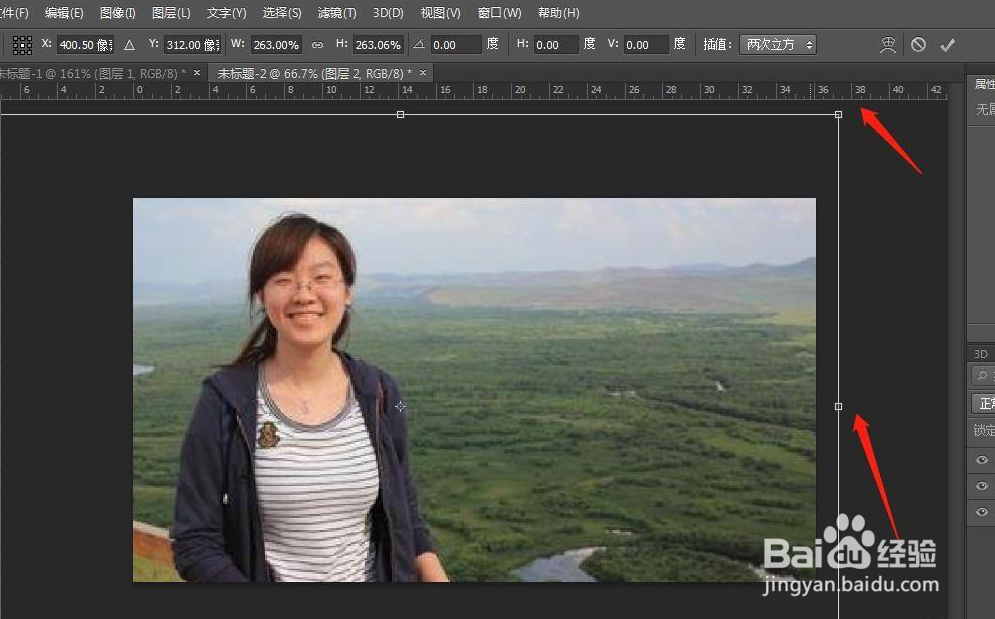Click the photo of the smiling woman
995x619 pixels.
tap(474, 390)
